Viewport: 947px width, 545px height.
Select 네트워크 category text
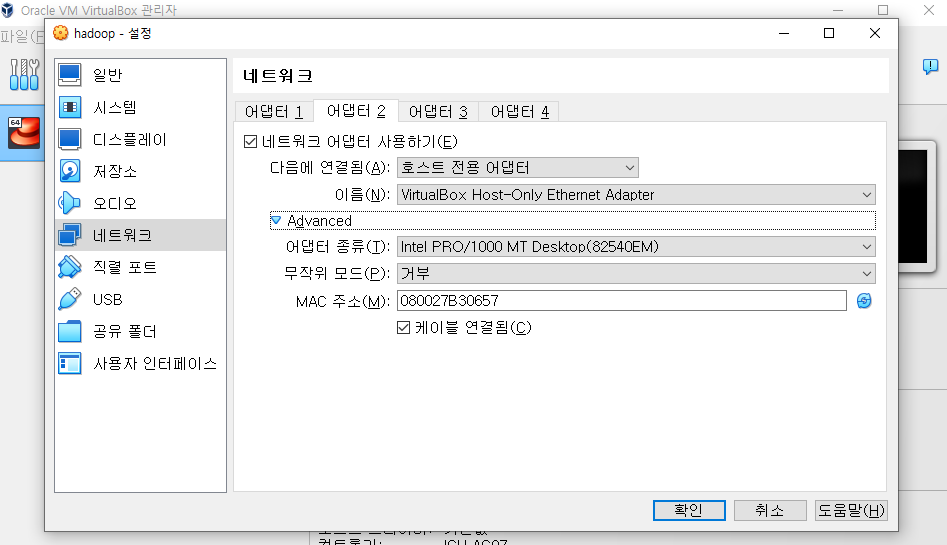coord(122,235)
